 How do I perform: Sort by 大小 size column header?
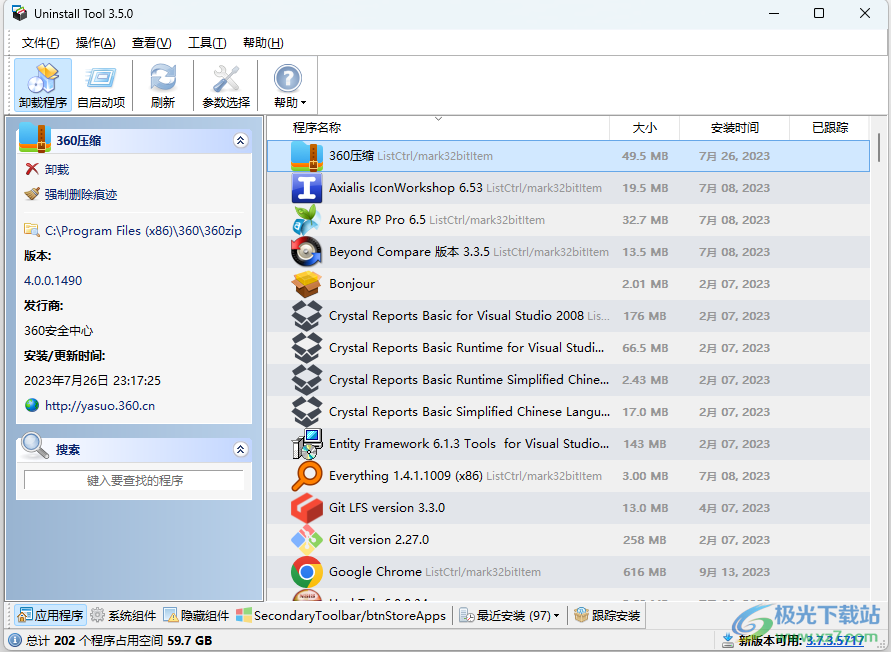tap(644, 128)
